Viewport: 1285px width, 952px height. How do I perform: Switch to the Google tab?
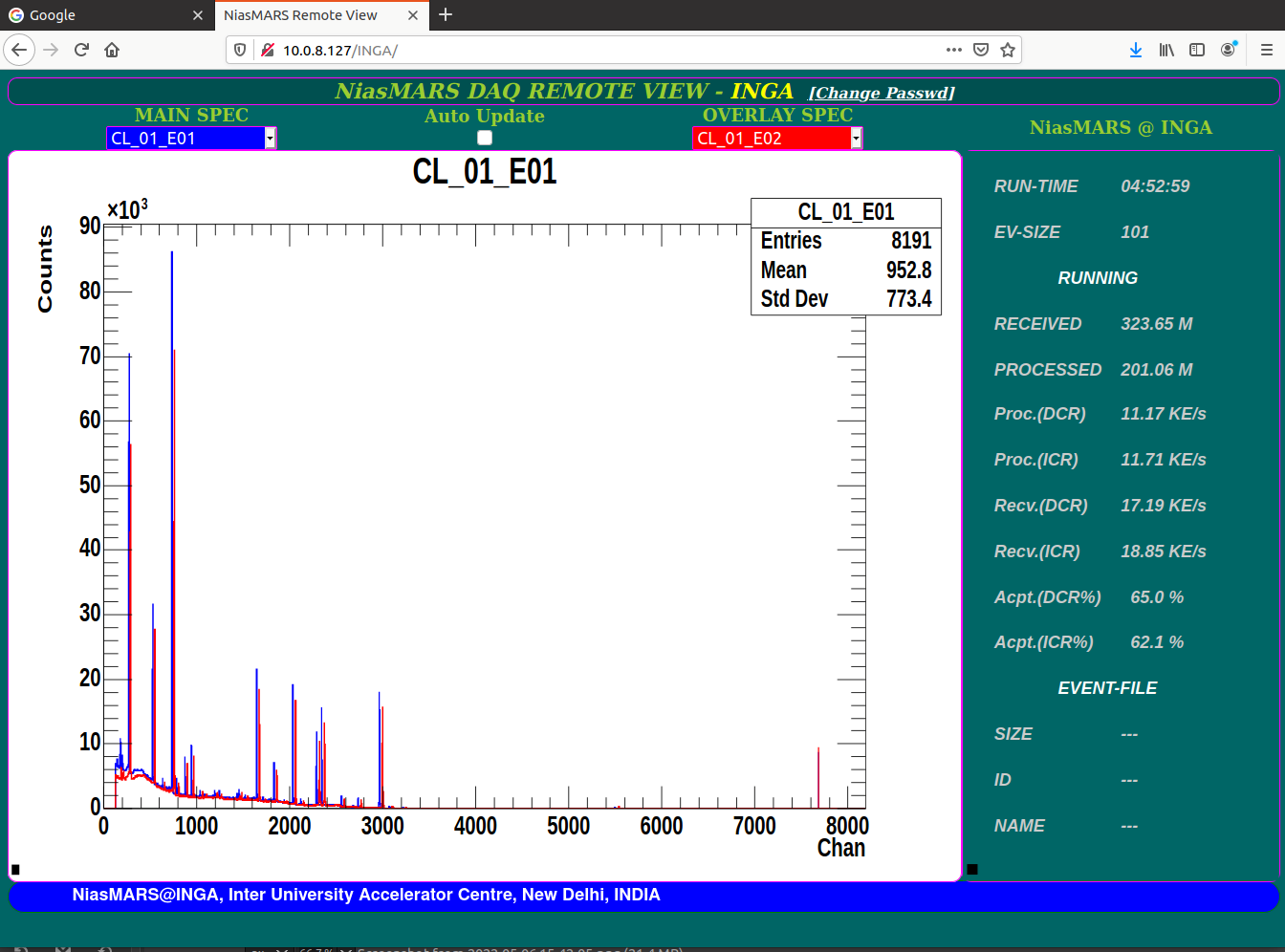point(105,15)
